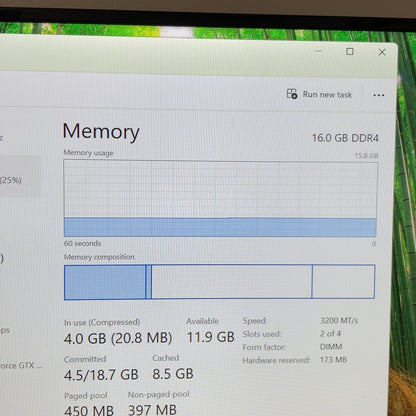Click the 16.0 GB DDR4 label
416x416 pixels.
(x=345, y=138)
